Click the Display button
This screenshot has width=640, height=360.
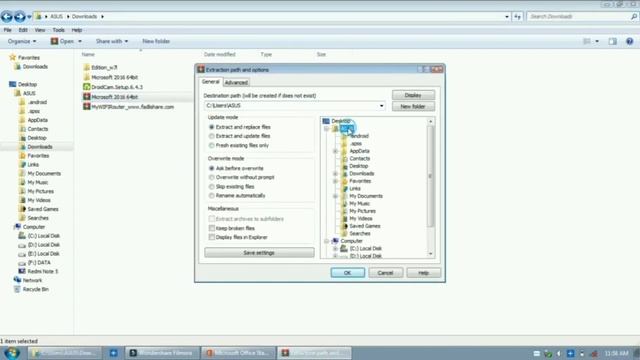pos(413,95)
